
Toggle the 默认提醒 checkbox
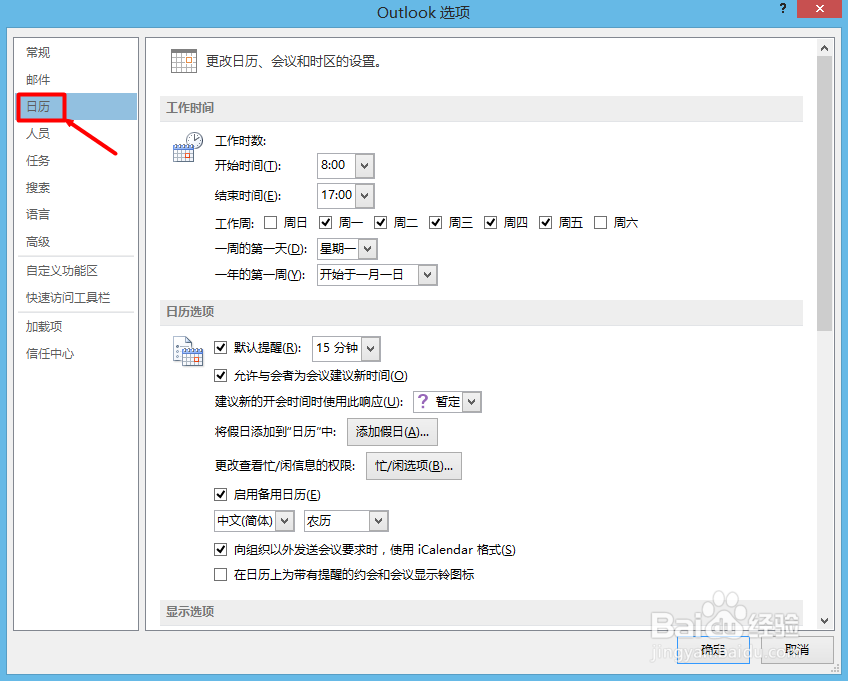221,347
